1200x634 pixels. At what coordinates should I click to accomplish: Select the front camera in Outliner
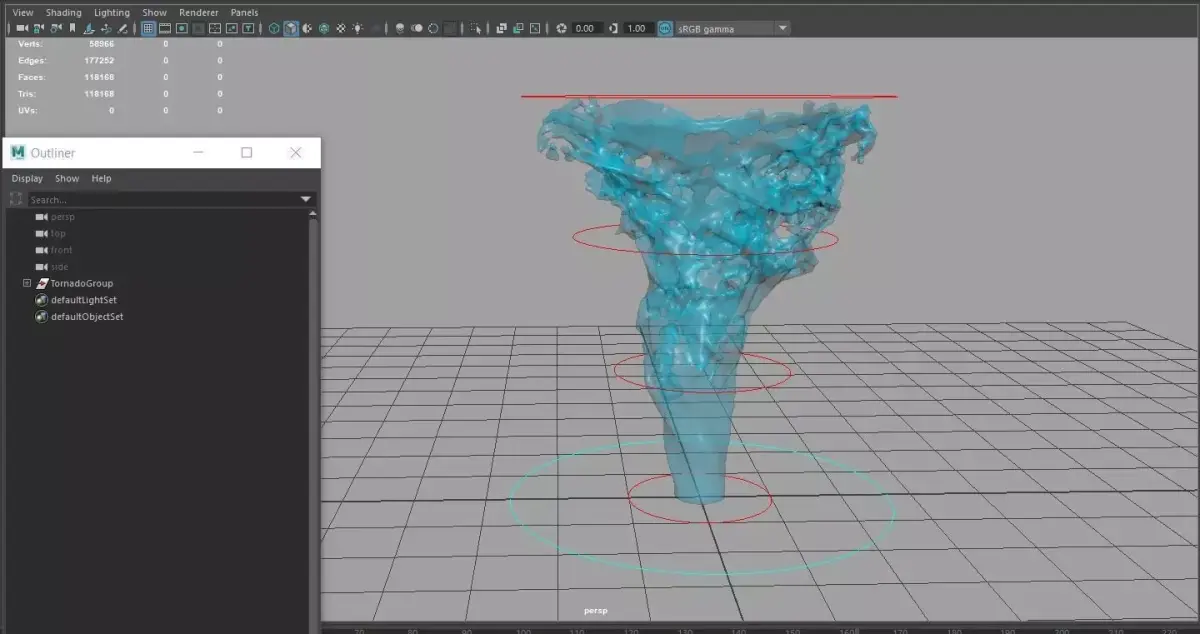click(x=61, y=250)
